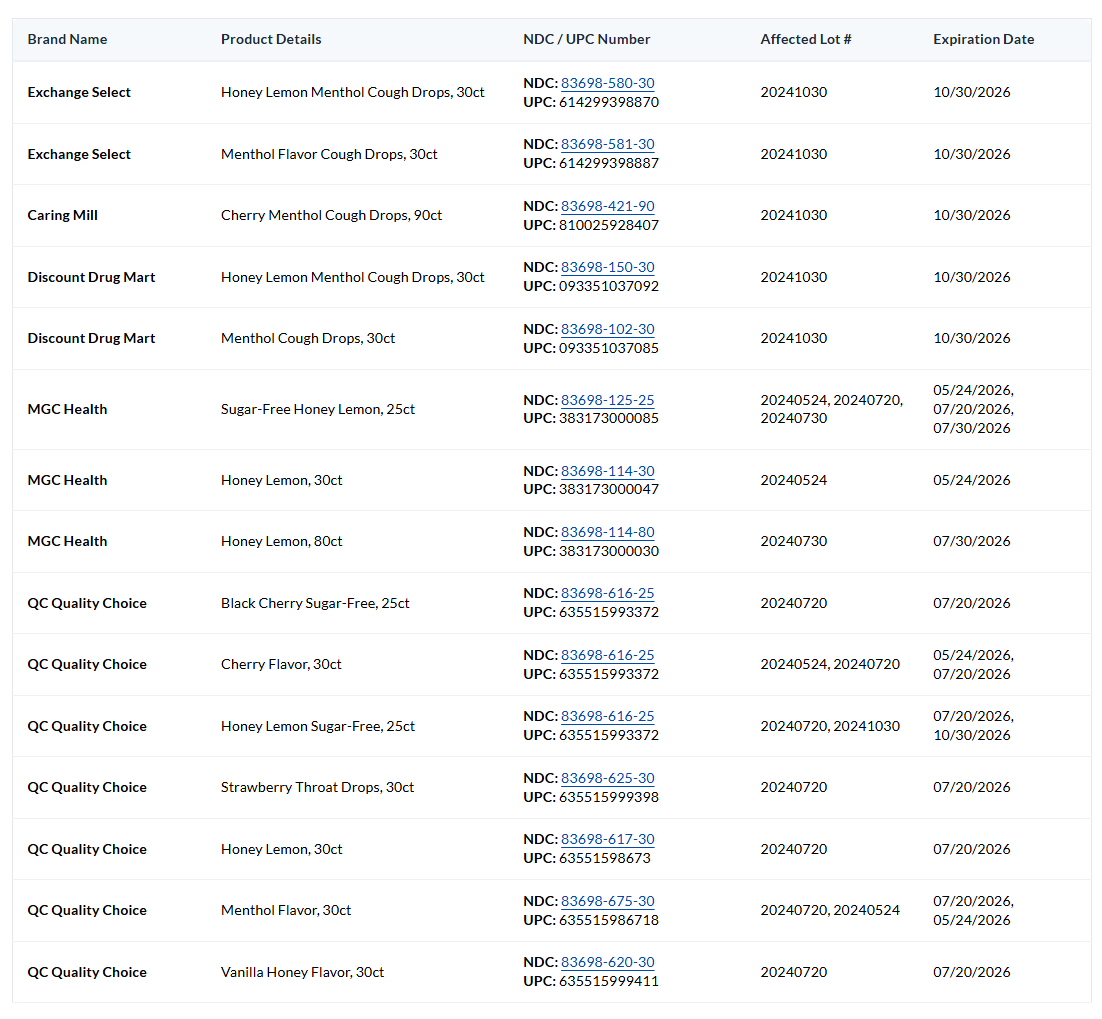Select Discount Drug Mart brand in Honey Lemon Menthol row
The image size is (1102, 1019).
91,277
